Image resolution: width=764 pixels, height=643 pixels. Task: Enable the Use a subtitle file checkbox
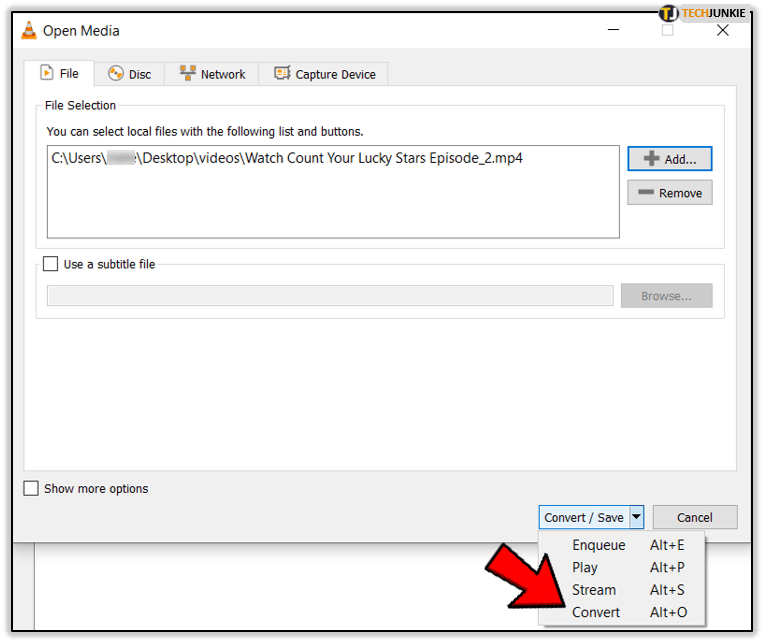(51, 265)
